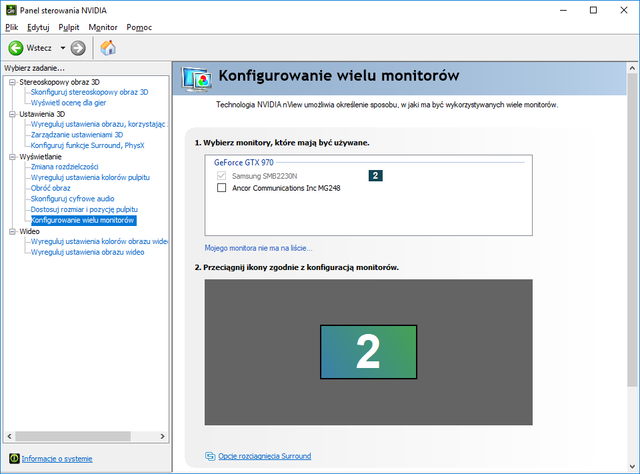Click the Wstecz button label
The height and width of the screenshot is (474, 640).
pos(39,48)
